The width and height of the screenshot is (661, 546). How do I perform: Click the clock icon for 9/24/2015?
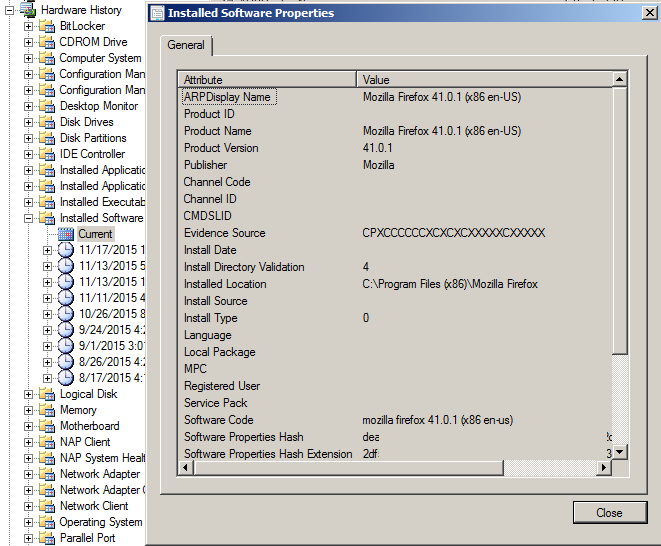[x=66, y=330]
